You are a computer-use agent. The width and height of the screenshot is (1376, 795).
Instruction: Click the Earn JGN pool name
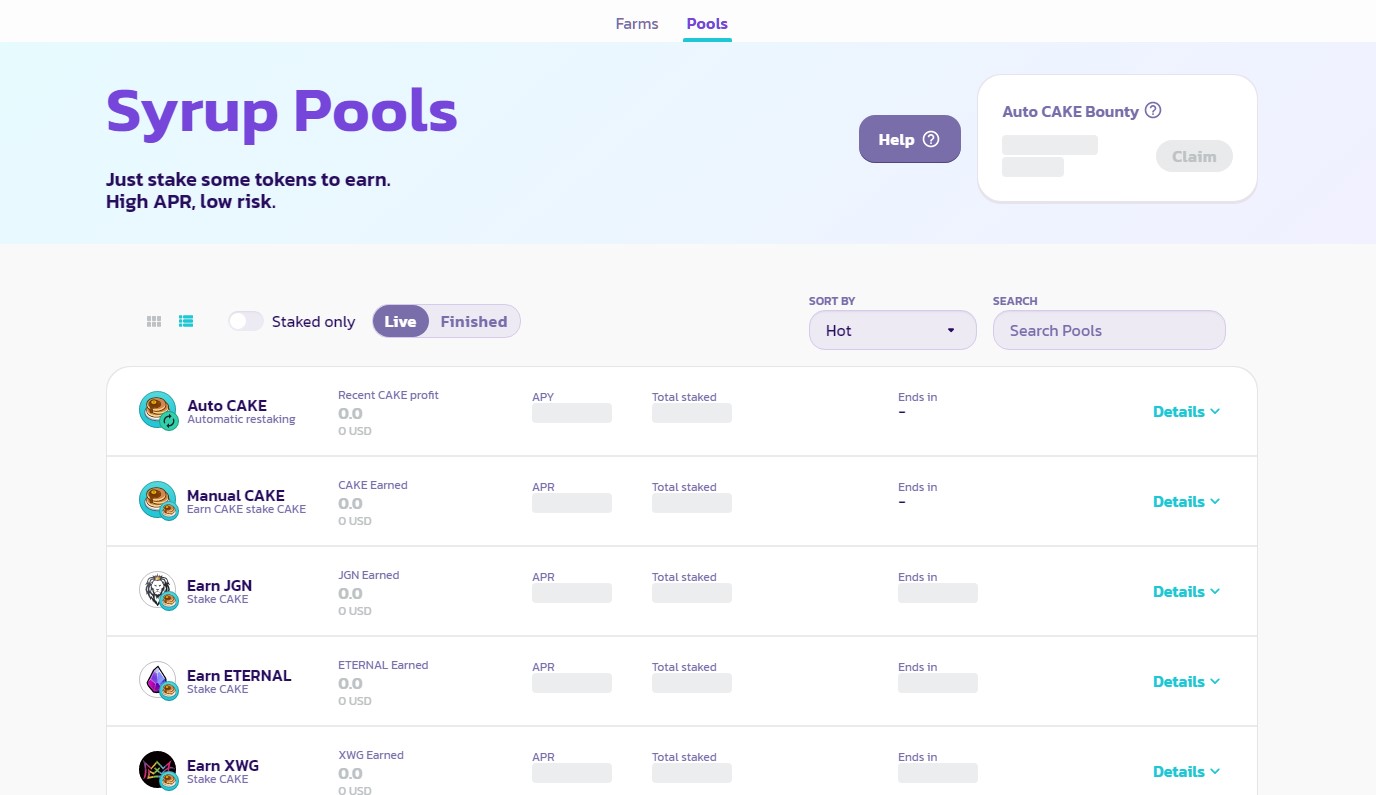(x=220, y=585)
